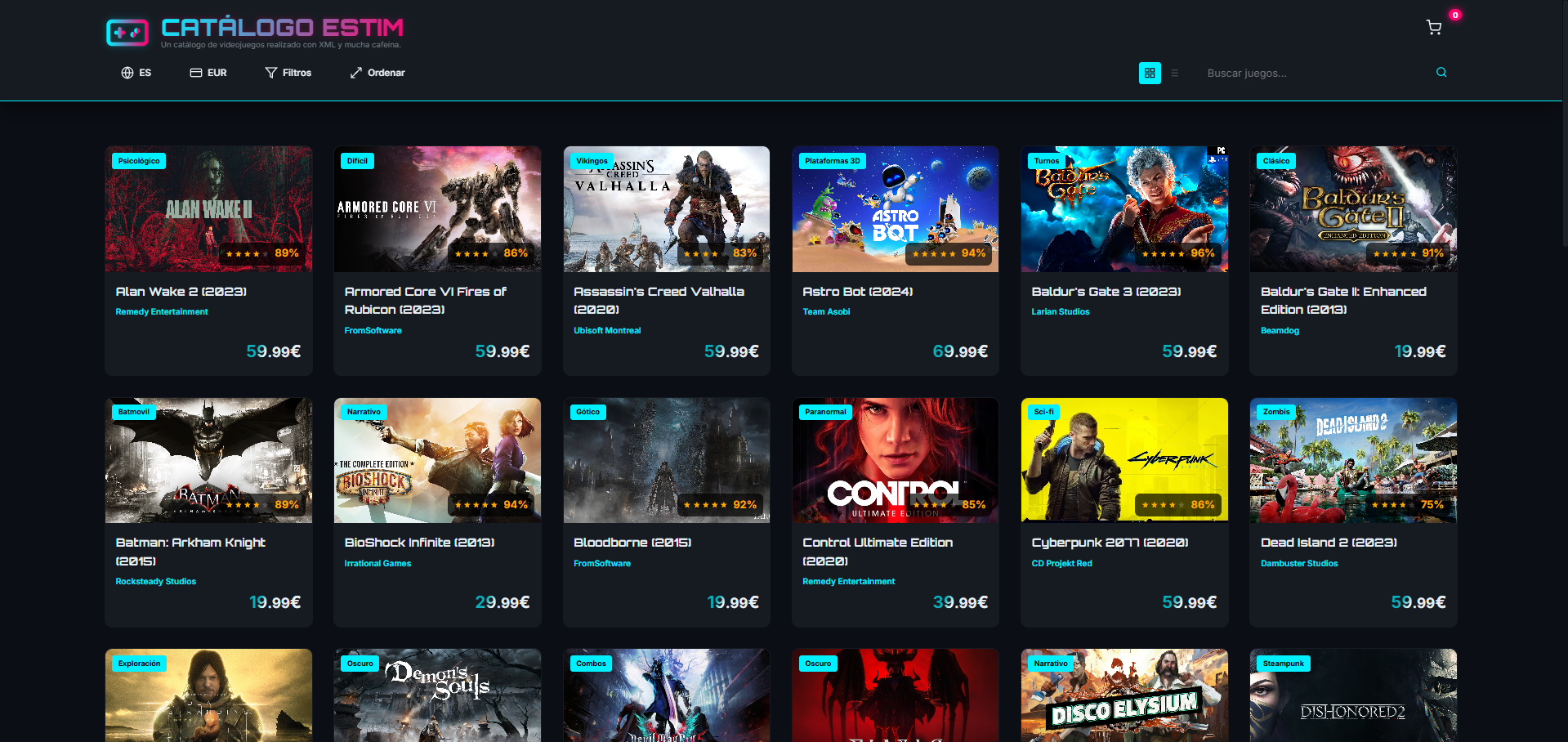Switch to list view

point(1175,73)
